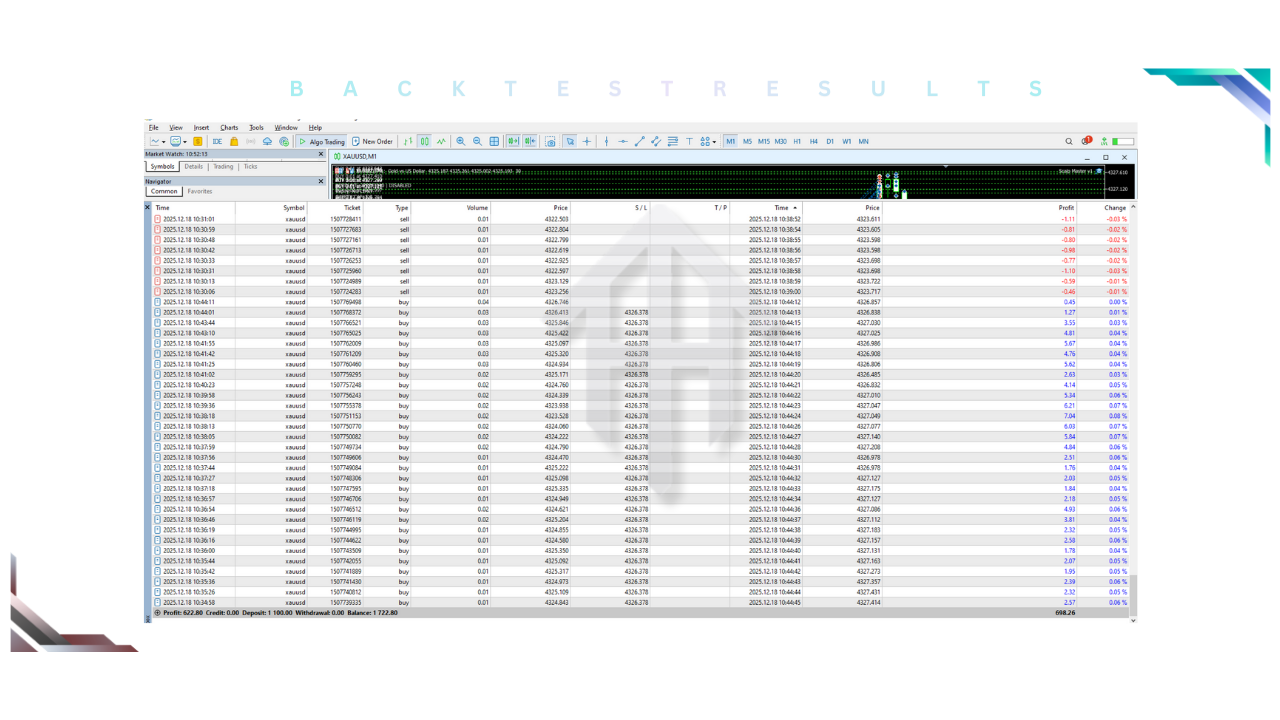1280x720 pixels.
Task: Close the Market Watch panel
Action: coord(321,154)
